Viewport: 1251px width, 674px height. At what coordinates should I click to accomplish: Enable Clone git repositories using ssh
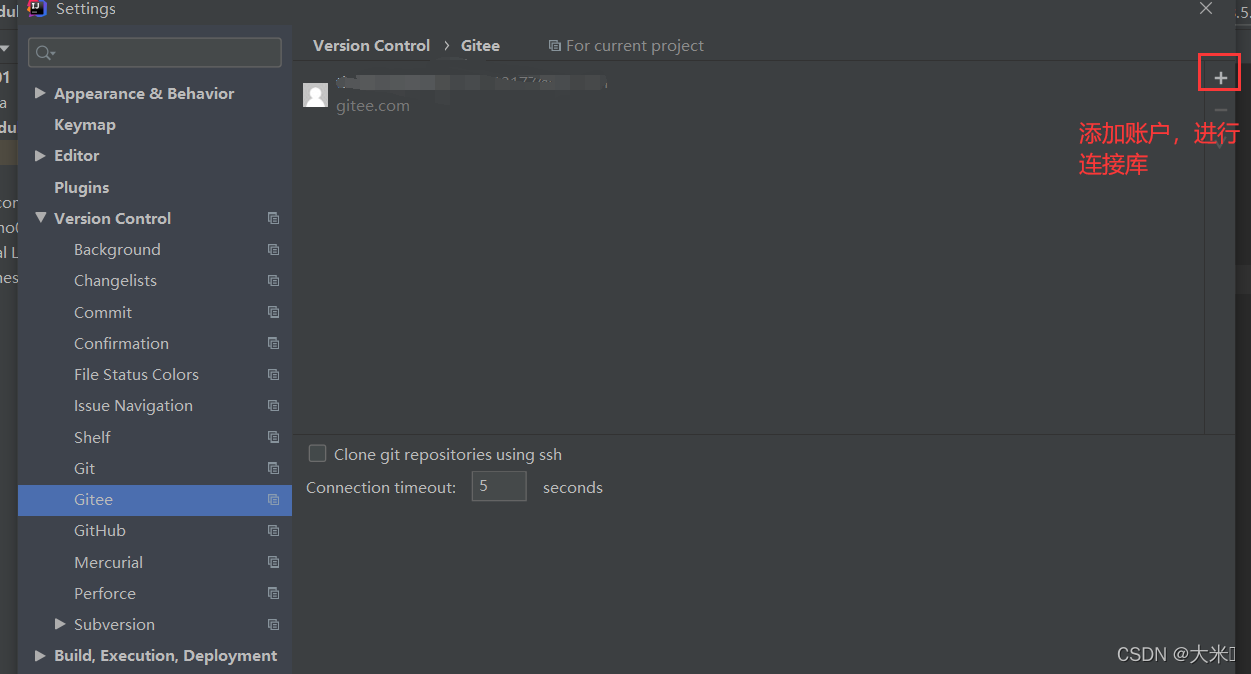(317, 454)
